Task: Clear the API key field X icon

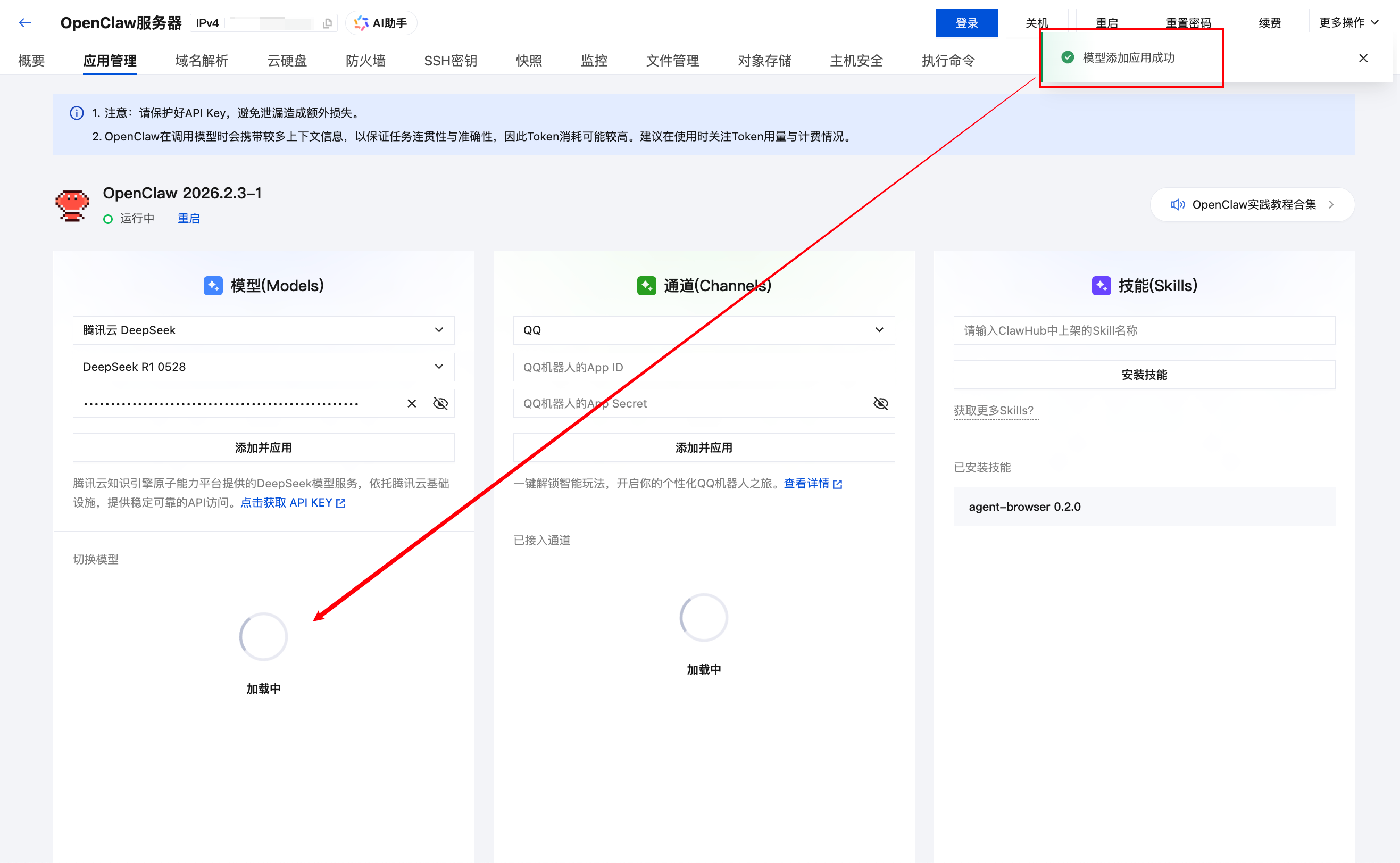Action: click(412, 403)
